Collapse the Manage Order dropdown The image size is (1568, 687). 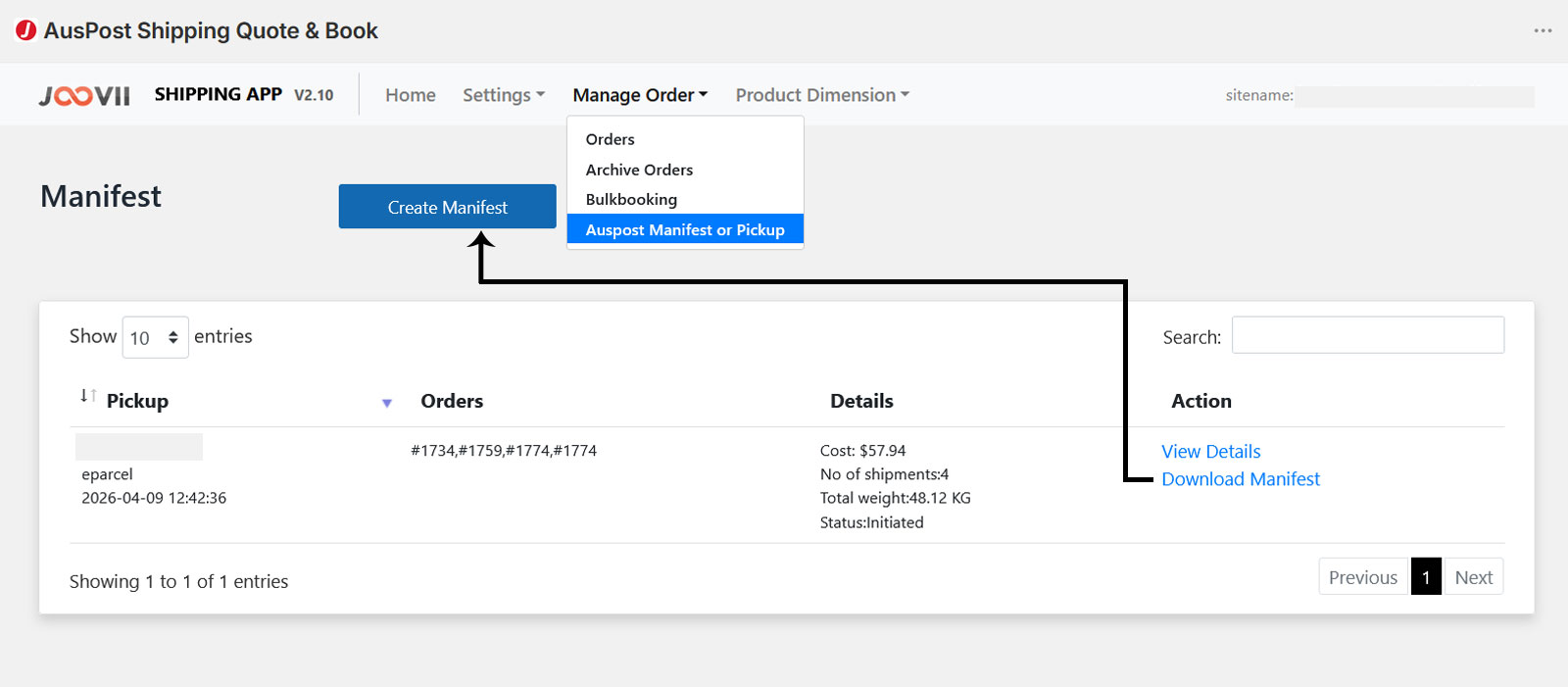[x=640, y=95]
